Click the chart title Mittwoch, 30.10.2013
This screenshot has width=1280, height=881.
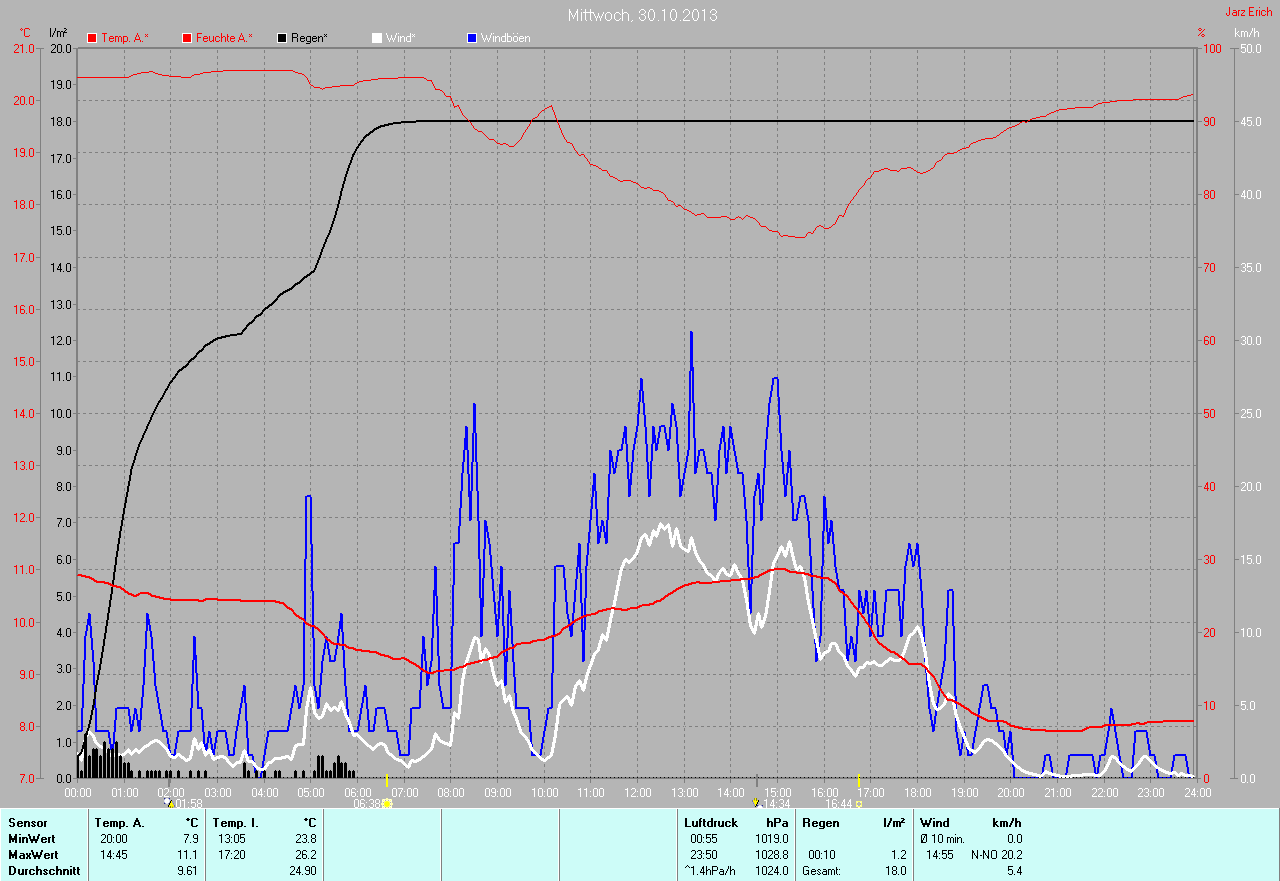pos(642,15)
